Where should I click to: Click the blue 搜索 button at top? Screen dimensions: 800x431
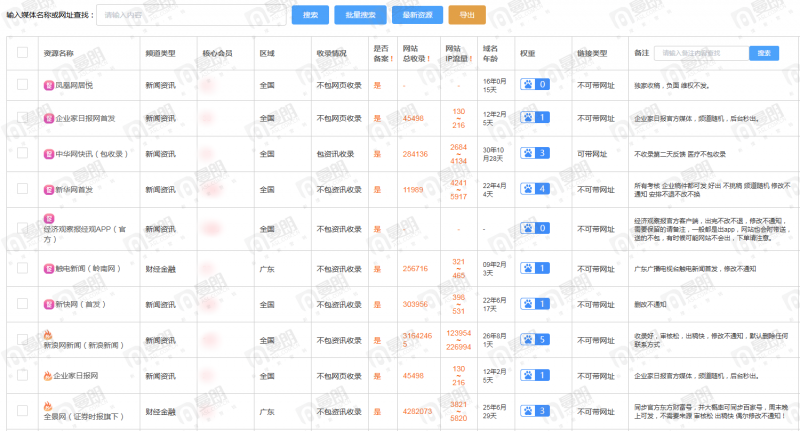pos(310,15)
